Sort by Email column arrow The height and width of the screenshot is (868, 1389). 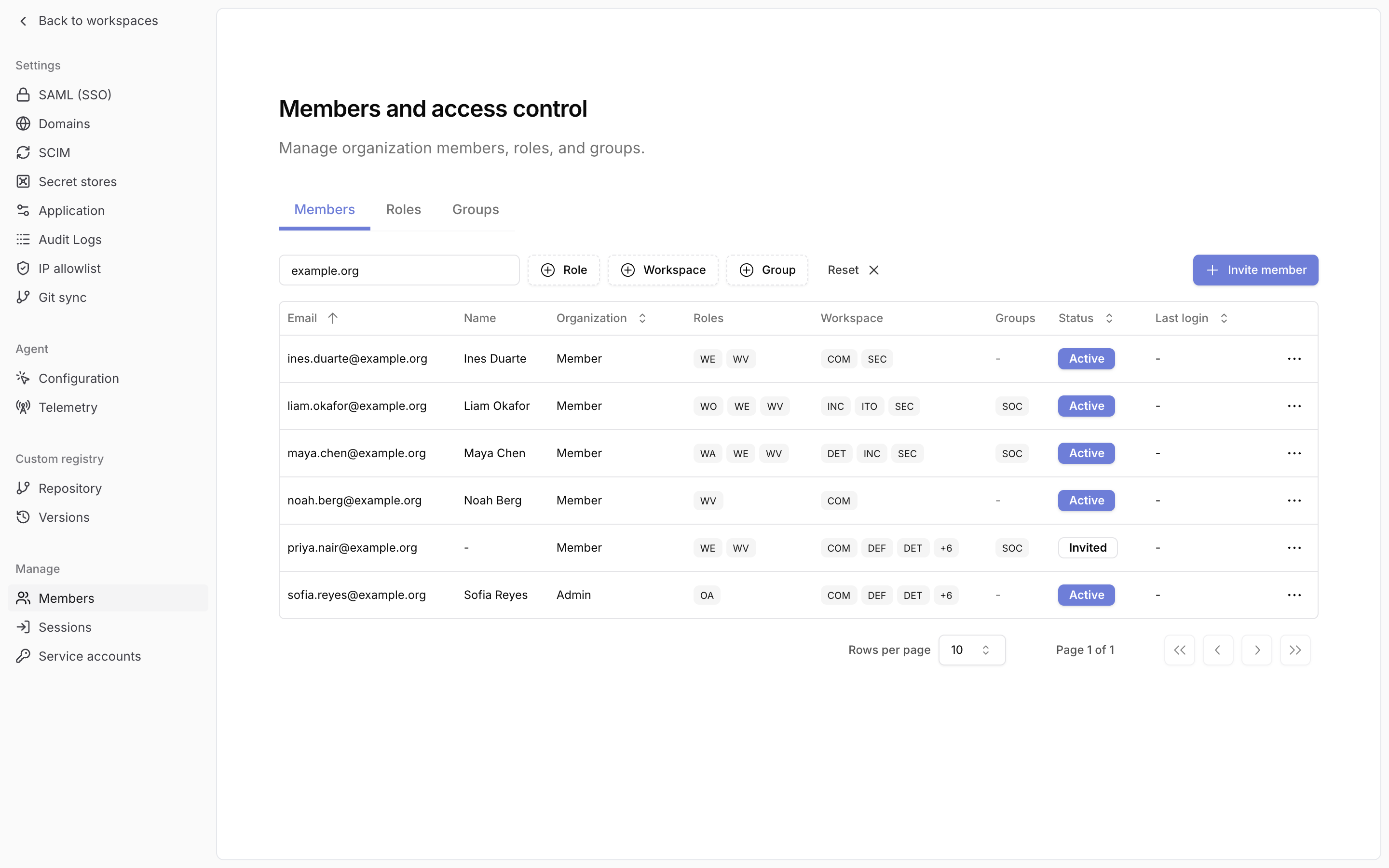(332, 318)
